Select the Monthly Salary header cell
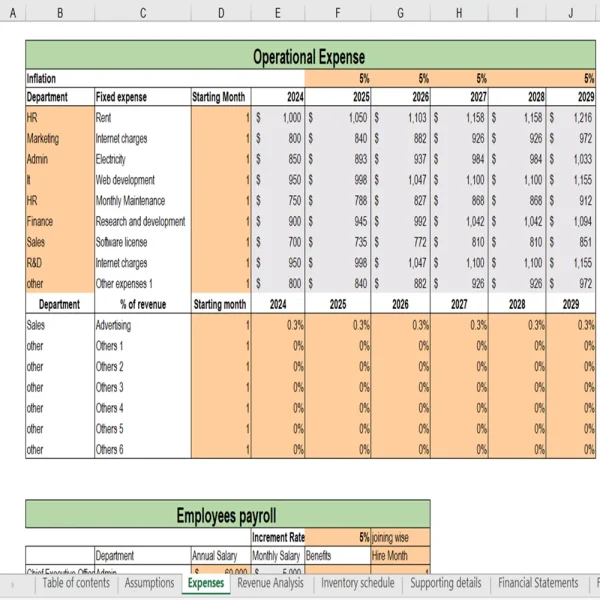Image resolution: width=600 pixels, height=600 pixels. tap(278, 555)
